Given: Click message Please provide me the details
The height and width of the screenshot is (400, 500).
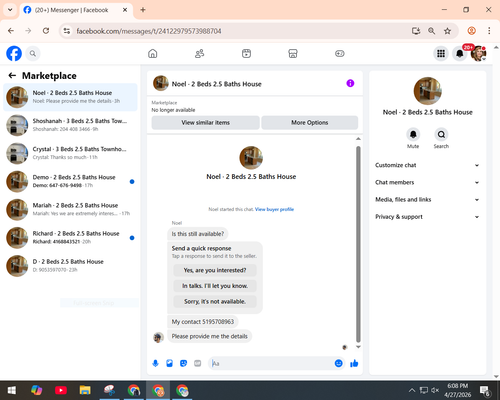Looking at the screenshot, I should pyautogui.click(x=210, y=336).
